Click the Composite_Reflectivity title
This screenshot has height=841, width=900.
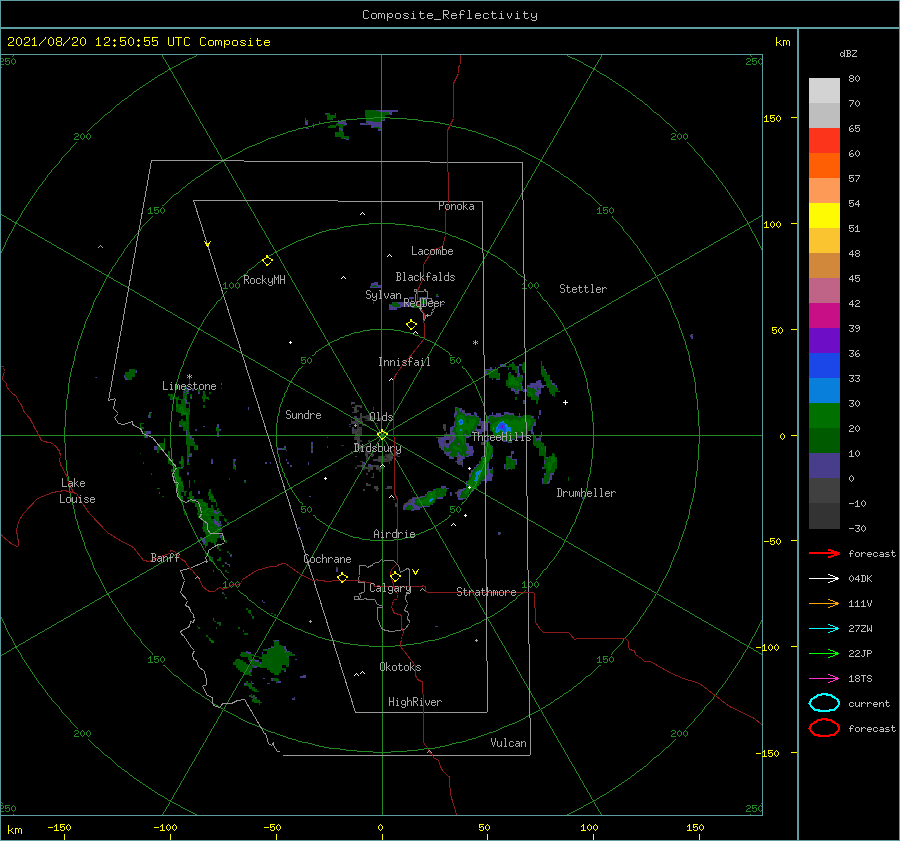449,15
